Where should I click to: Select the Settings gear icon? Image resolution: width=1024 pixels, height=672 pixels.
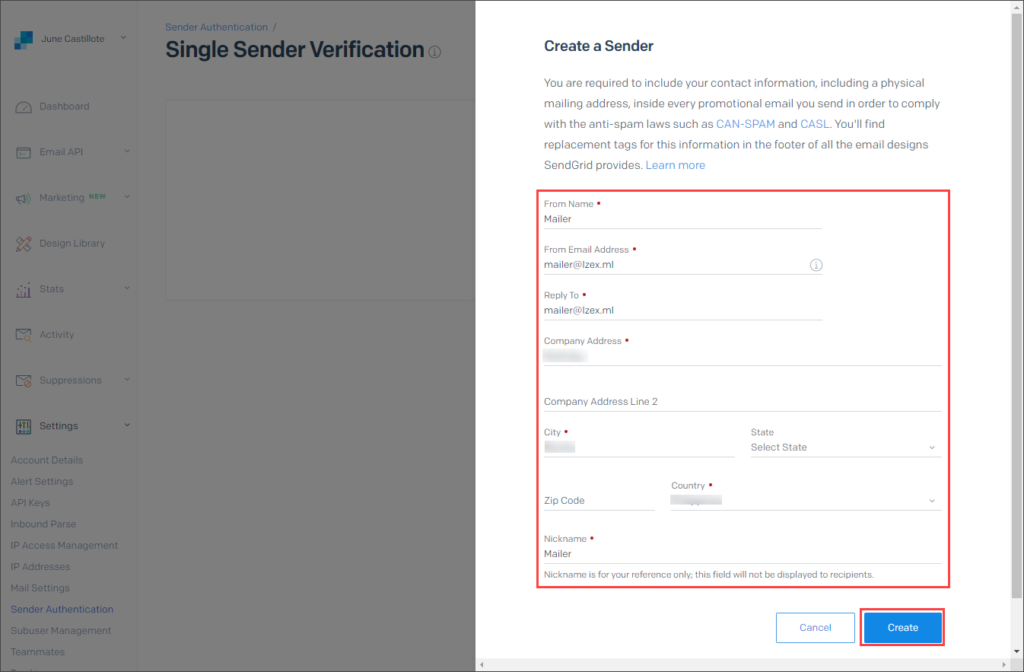pyautogui.click(x=22, y=425)
